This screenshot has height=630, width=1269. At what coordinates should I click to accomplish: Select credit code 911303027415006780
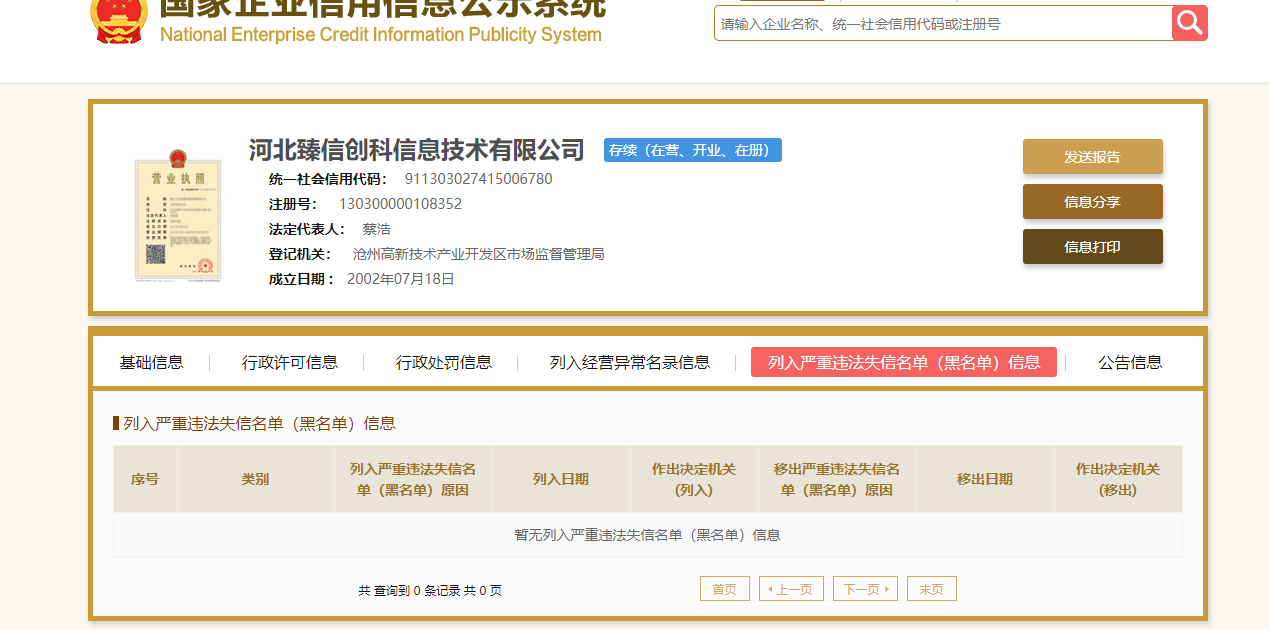coord(478,179)
